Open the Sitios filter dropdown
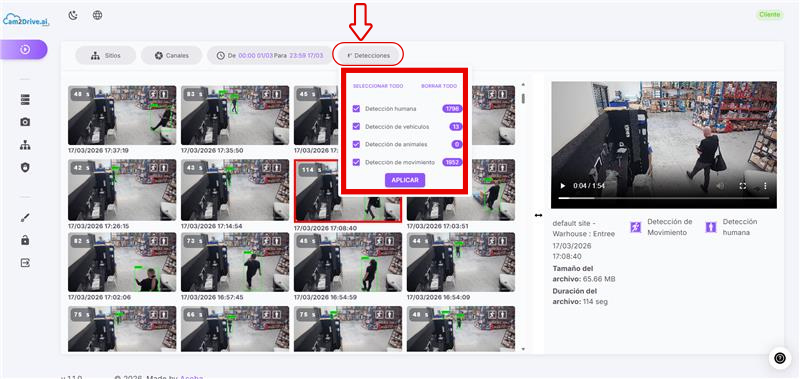 click(106, 55)
